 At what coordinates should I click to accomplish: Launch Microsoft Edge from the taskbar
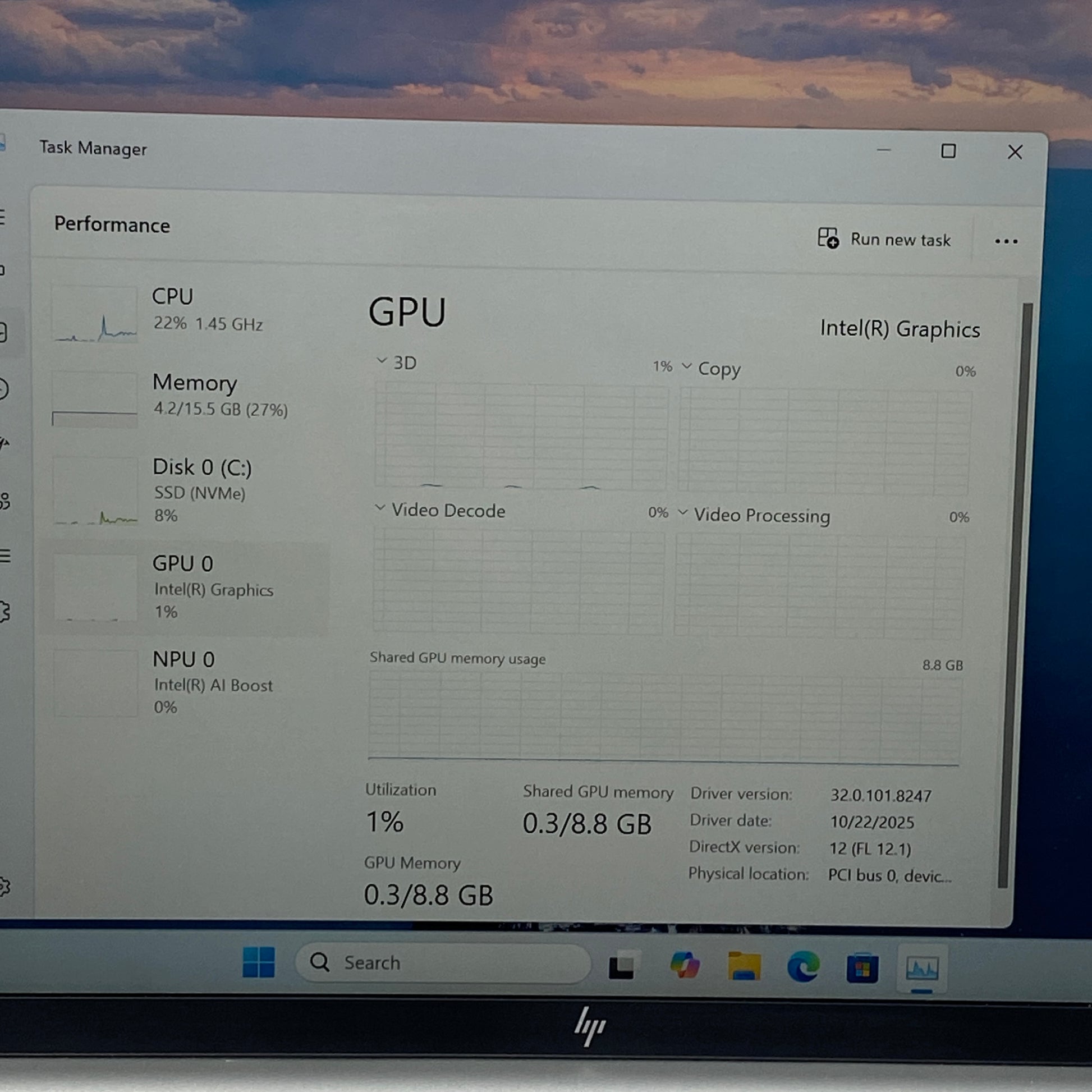pos(802,966)
